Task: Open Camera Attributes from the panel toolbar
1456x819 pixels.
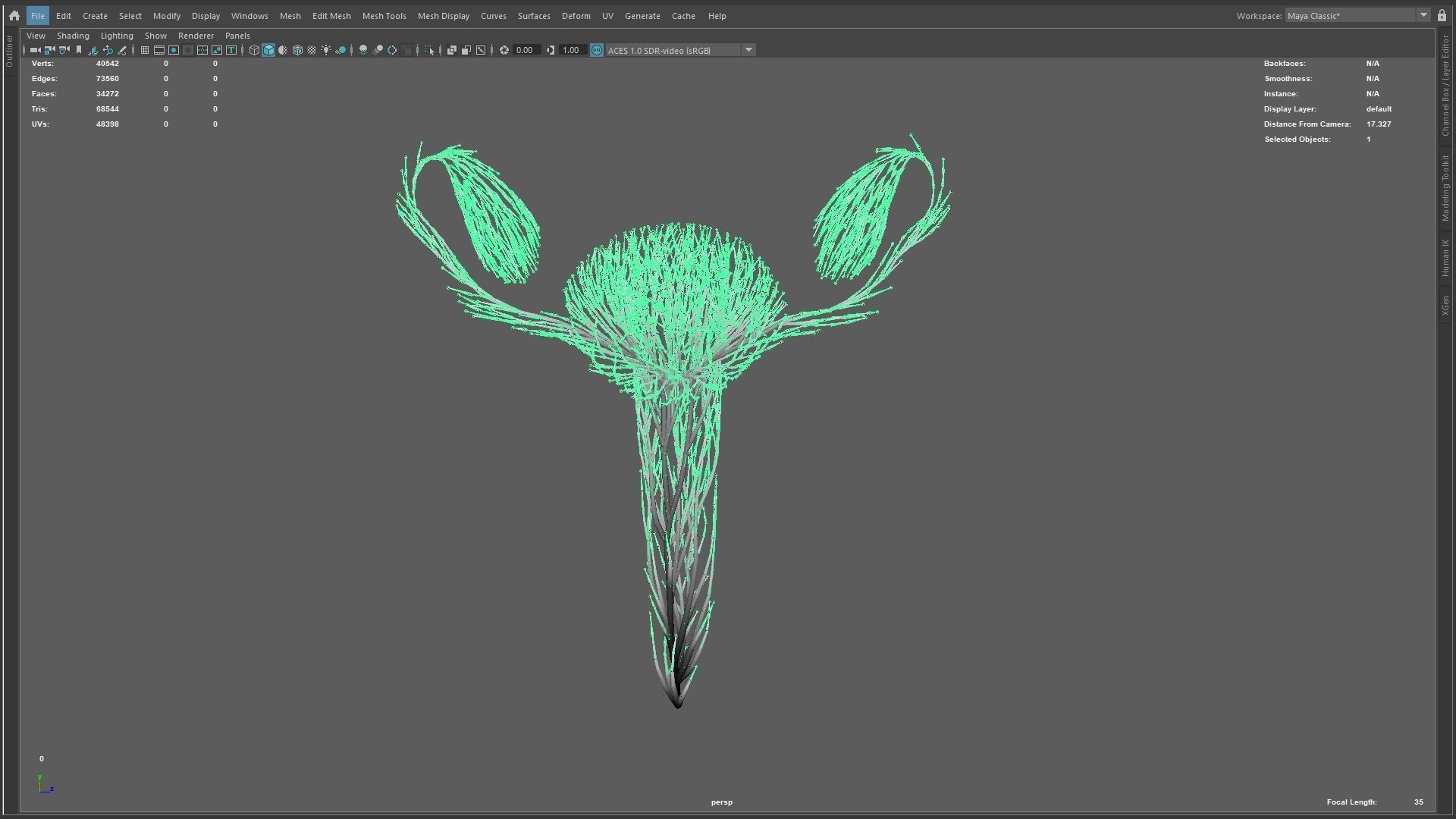Action: (x=64, y=50)
